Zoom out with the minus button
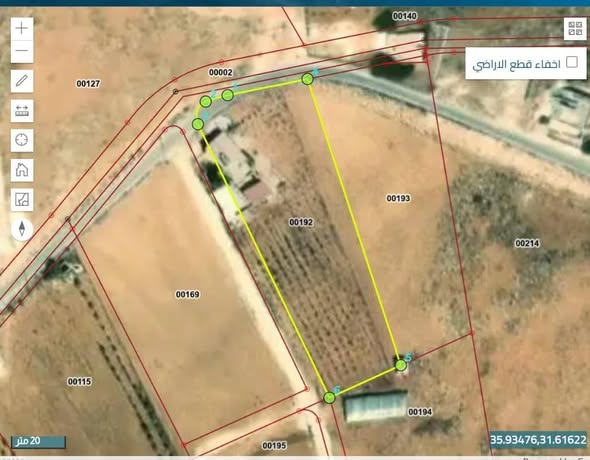590x460 pixels. pyautogui.click(x=22, y=51)
